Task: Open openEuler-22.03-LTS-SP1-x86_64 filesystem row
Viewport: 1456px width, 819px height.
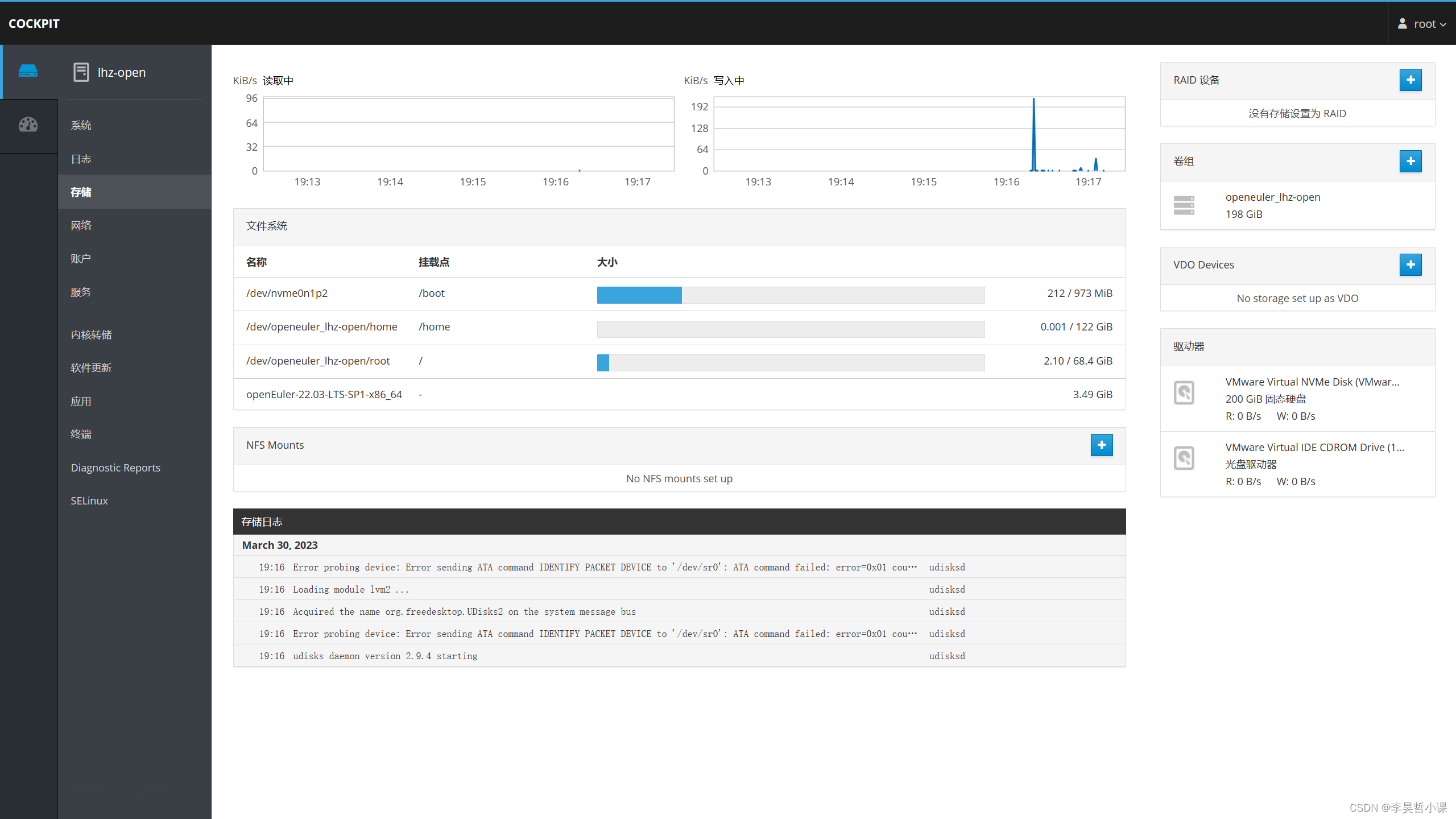Action: tap(679, 394)
